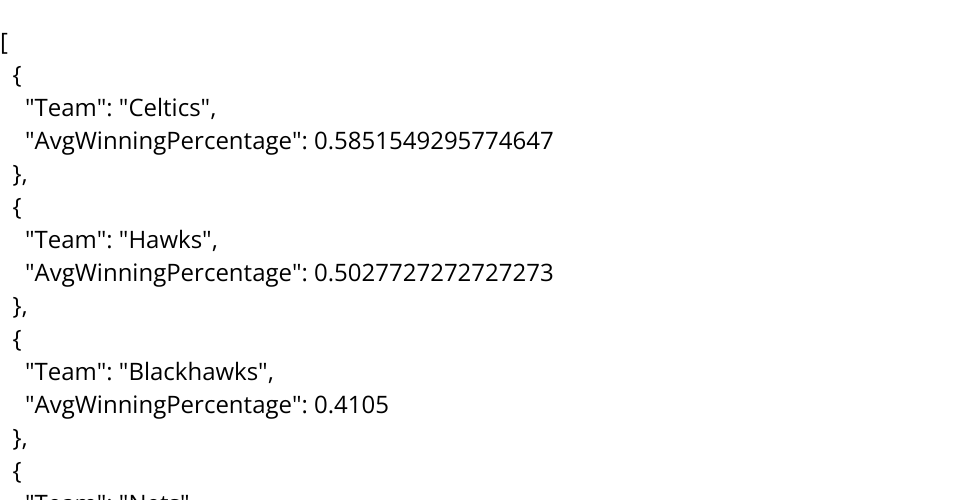Click the closing brace after Blackhawks entry

[x=17, y=438]
